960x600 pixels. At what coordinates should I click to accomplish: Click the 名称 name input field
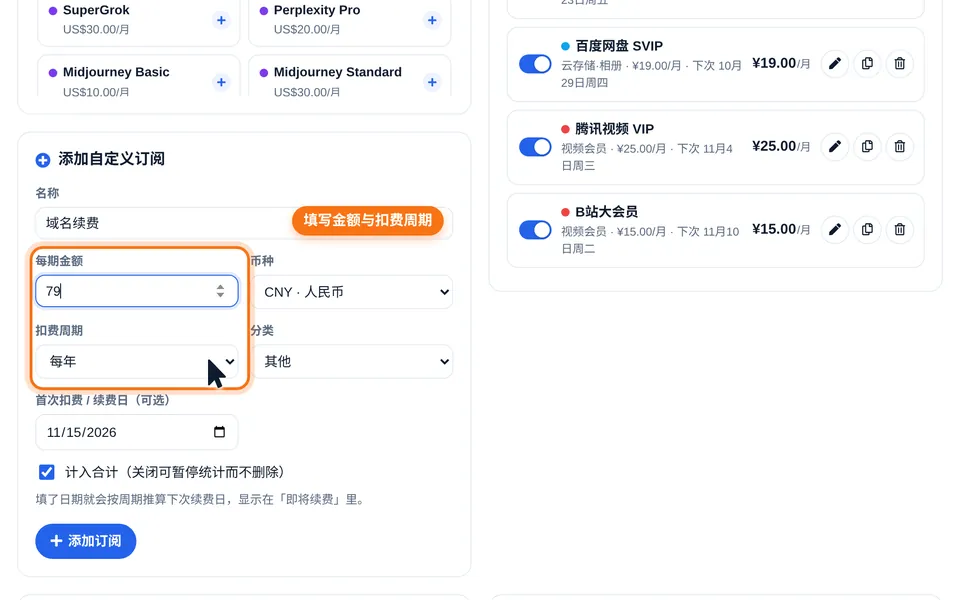pyautogui.click(x=244, y=223)
